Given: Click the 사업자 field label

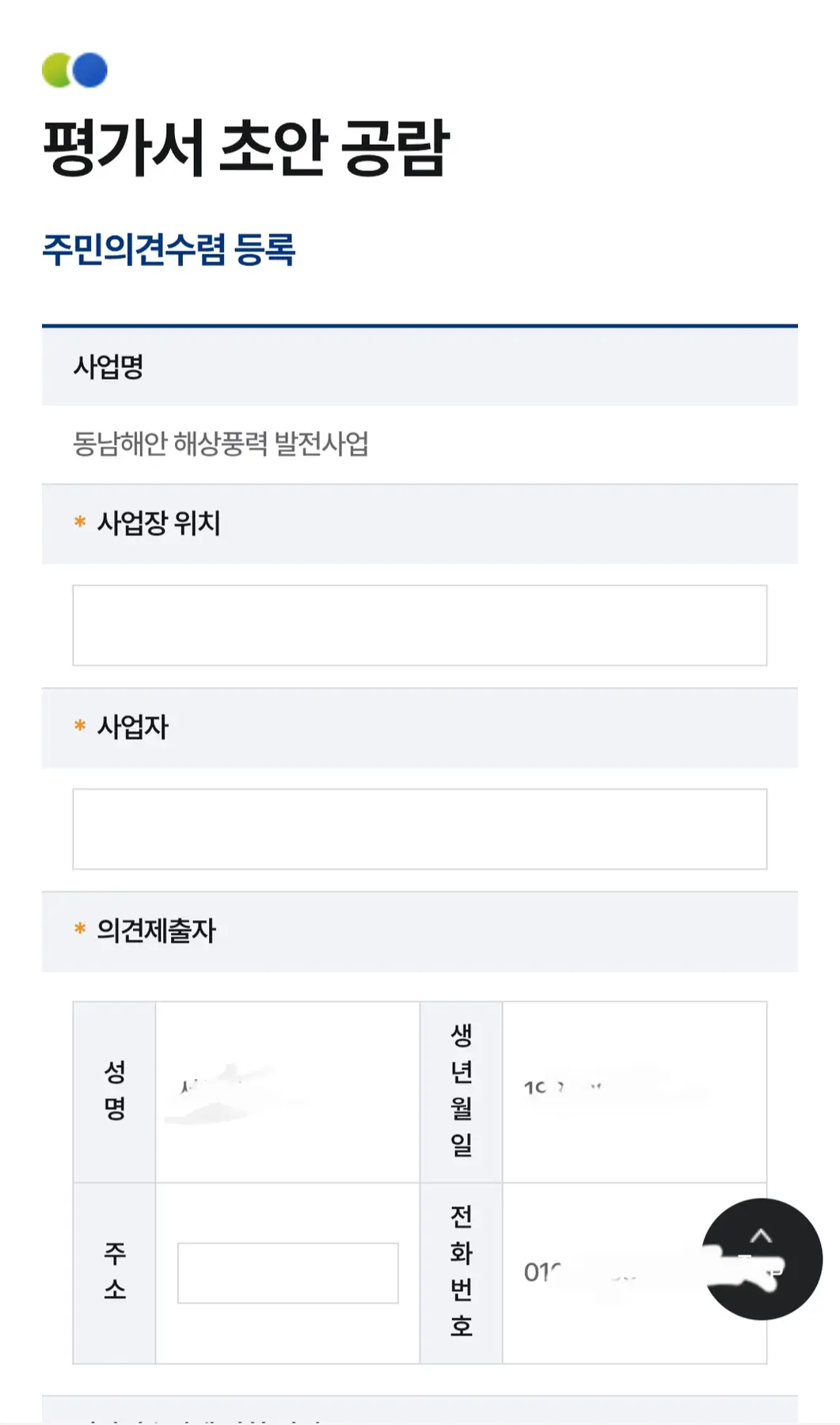Looking at the screenshot, I should [132, 728].
